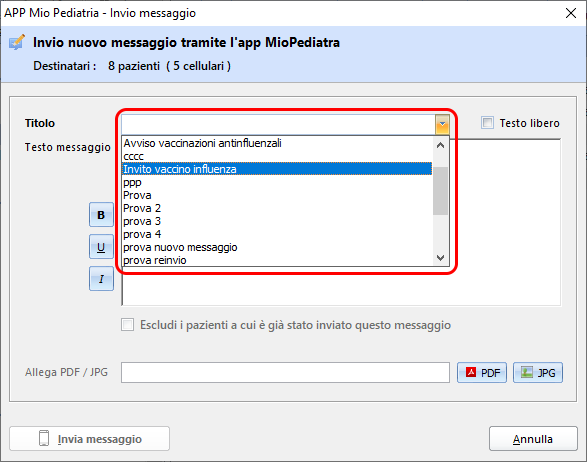Apply italic with the I button
The height and width of the screenshot is (462, 587).
pos(101,279)
